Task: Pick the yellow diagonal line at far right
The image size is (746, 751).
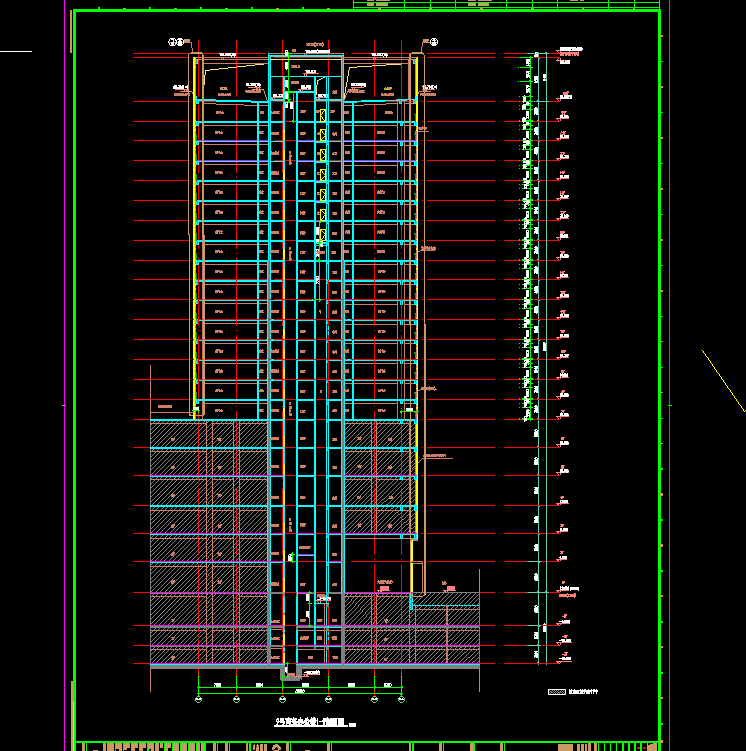Action: click(722, 378)
